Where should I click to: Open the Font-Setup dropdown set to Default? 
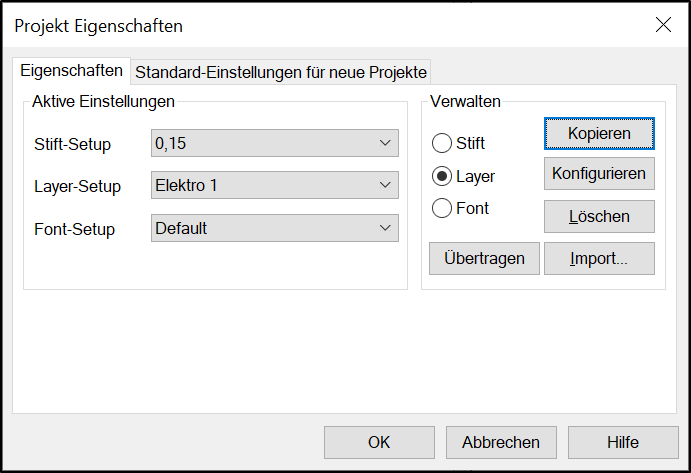click(275, 228)
